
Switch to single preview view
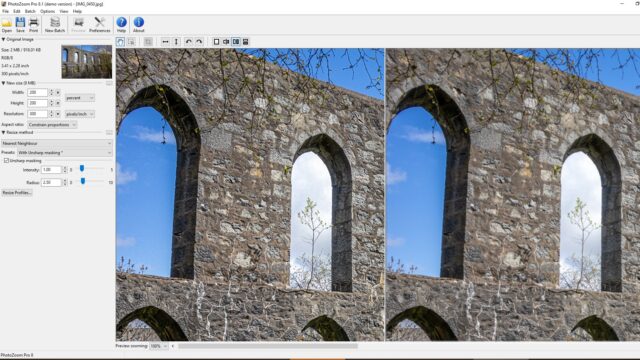pyautogui.click(x=216, y=42)
